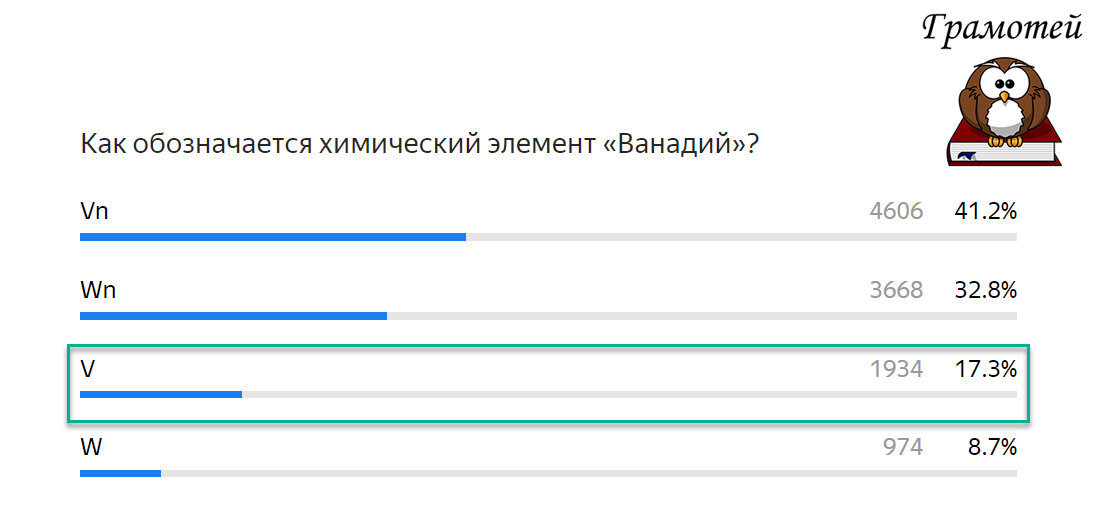1100x517 pixels.
Task: Click the 3668 vote count
Action: (x=897, y=290)
